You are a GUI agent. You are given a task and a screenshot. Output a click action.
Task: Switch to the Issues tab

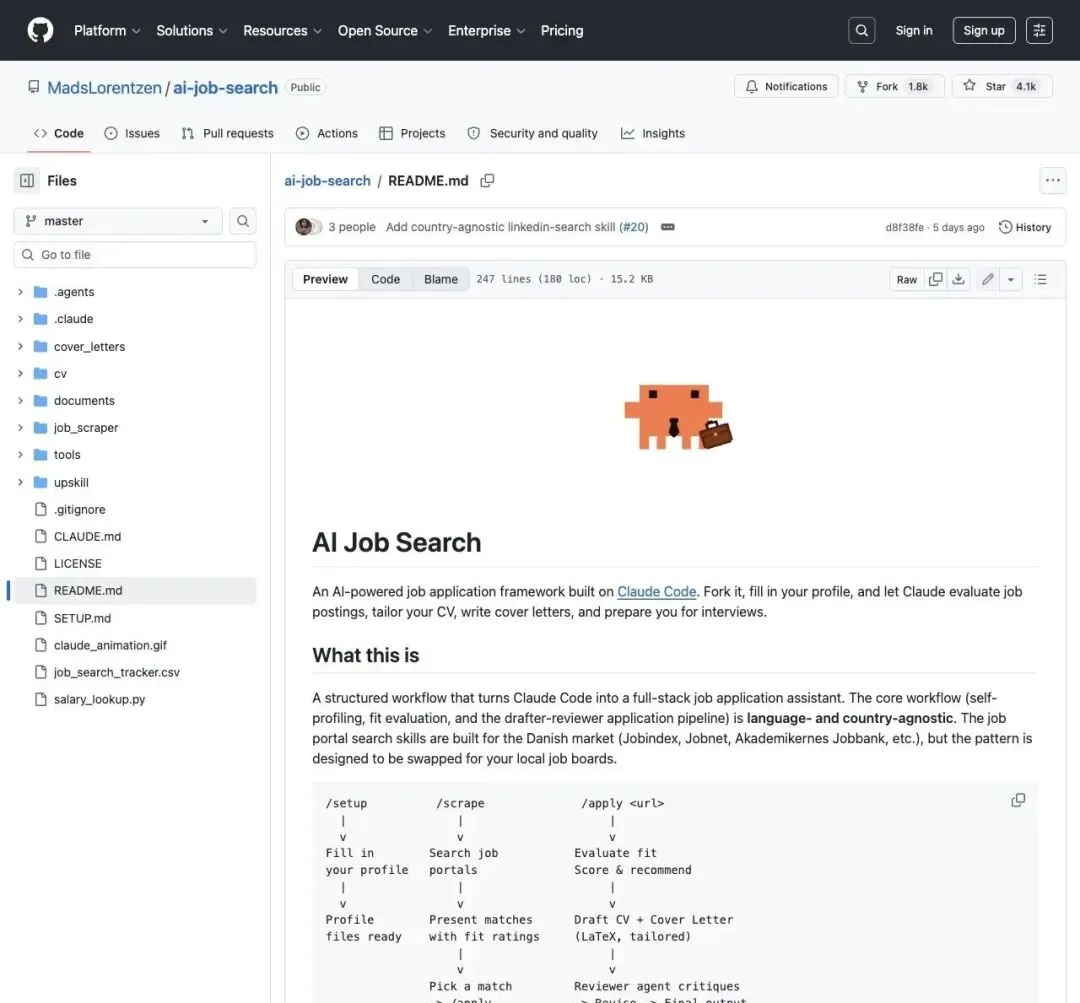132,133
